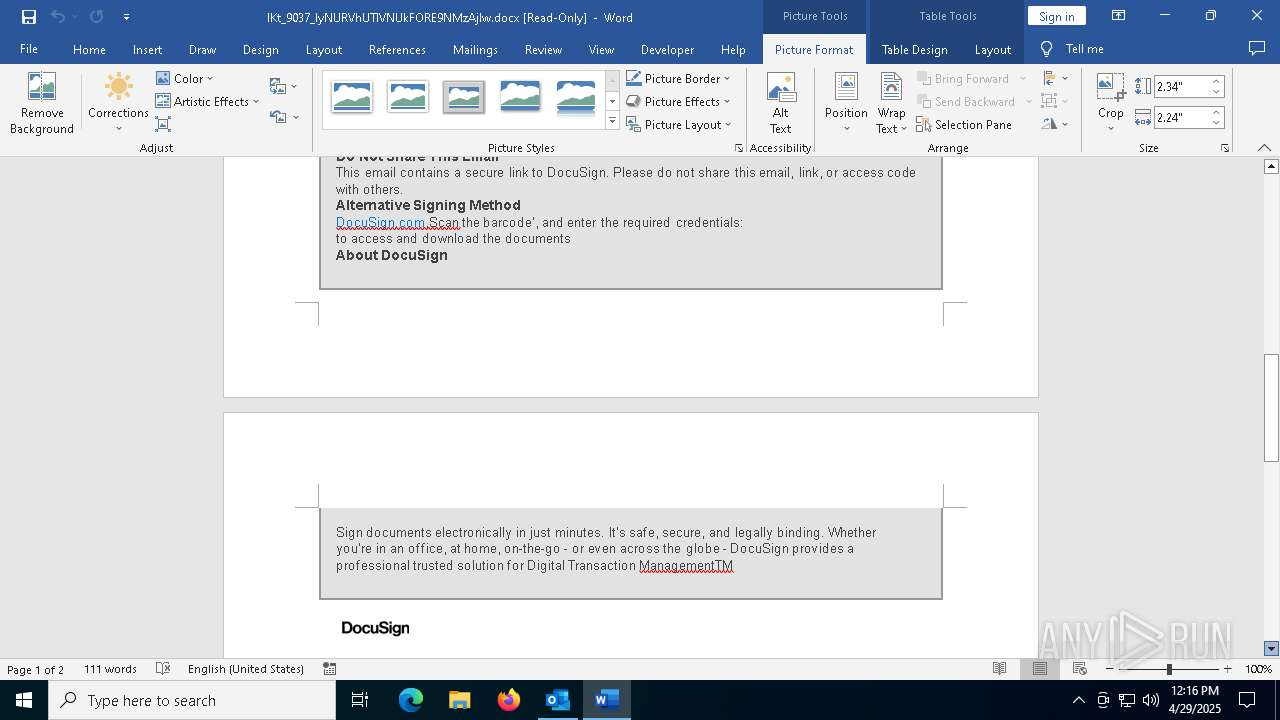Switch to Home tab
The image size is (1280, 720).
coord(89,49)
